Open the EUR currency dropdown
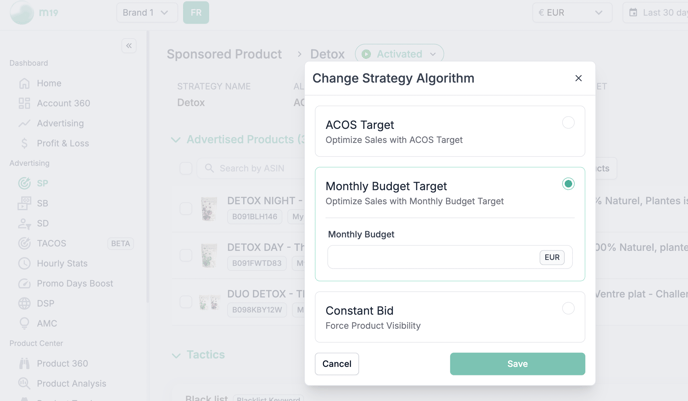Screen dimensions: 688x401 [572, 13]
